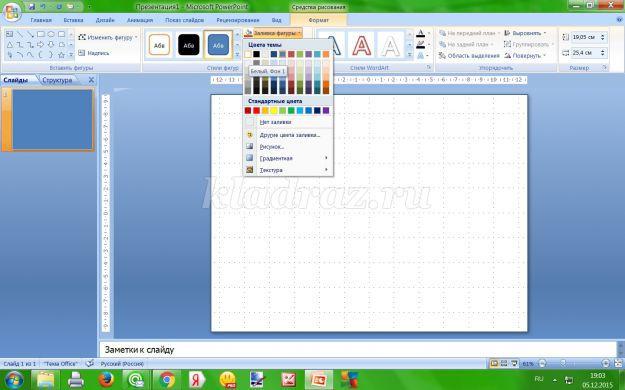Image resolution: width=625 pixels, height=390 pixels.
Task: Select the oval shape in shapes gallery
Action: pos(51,34)
